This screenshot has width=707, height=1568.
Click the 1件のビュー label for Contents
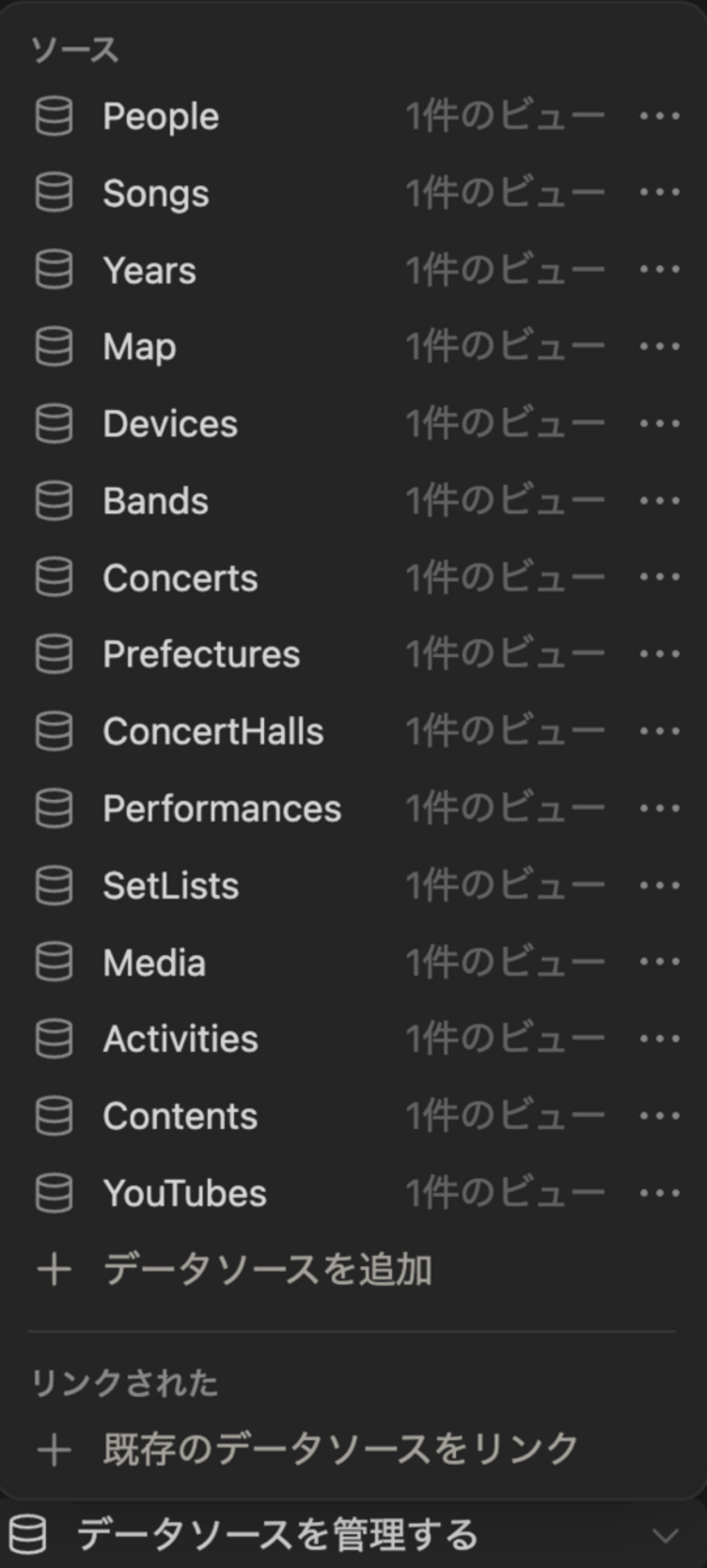point(505,1116)
